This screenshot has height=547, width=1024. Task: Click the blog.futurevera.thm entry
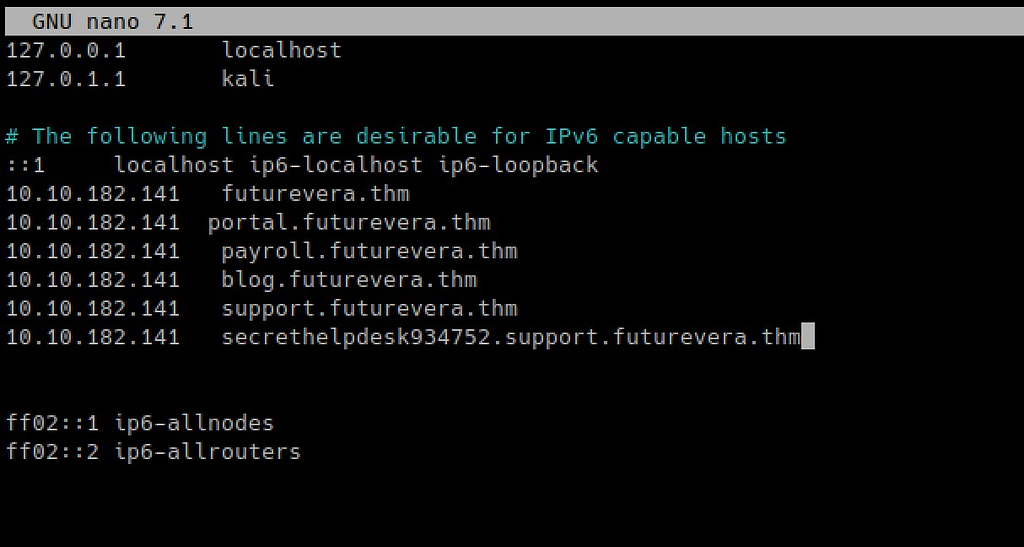coord(349,280)
